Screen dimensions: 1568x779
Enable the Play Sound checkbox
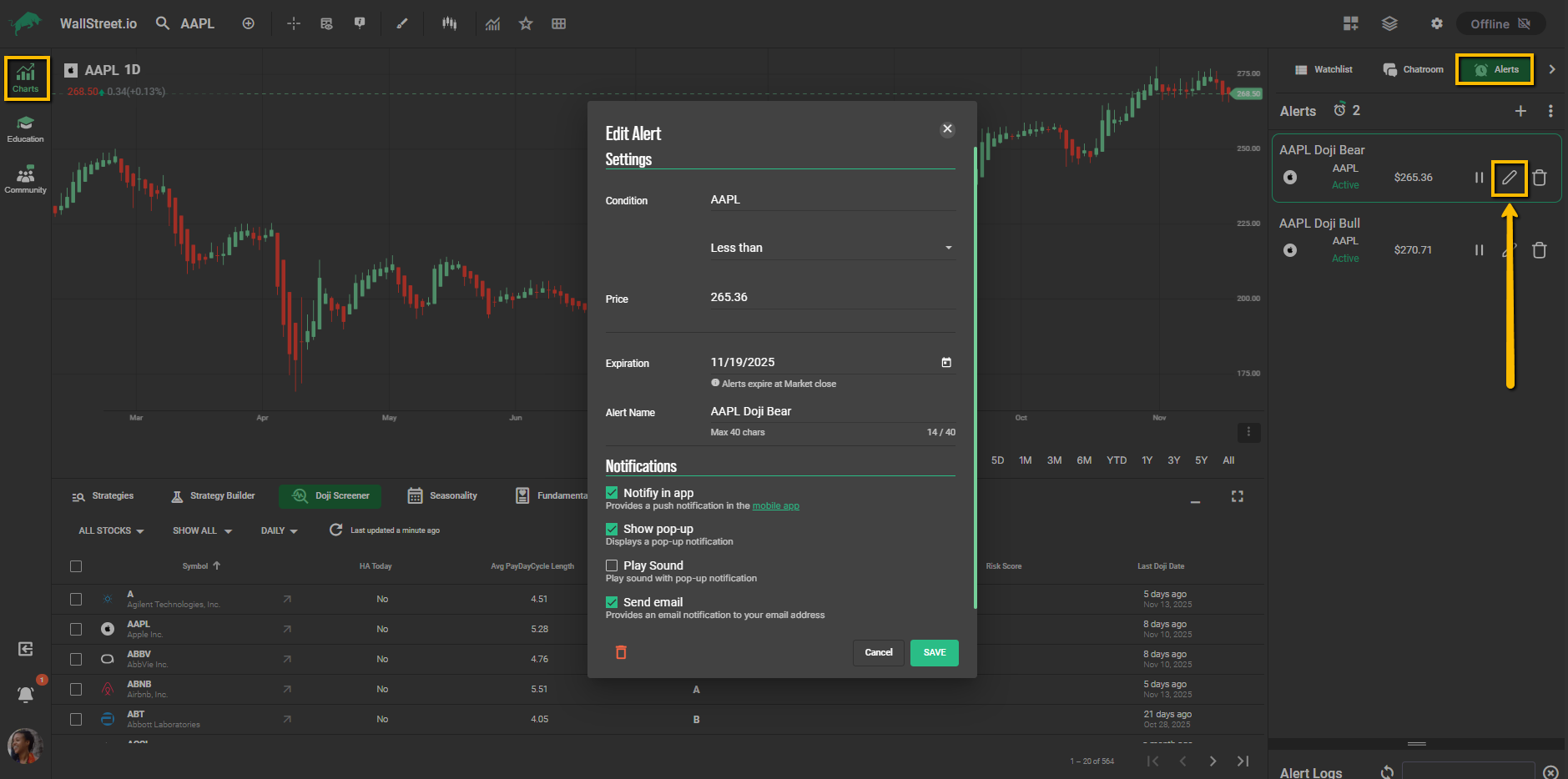(x=612, y=565)
